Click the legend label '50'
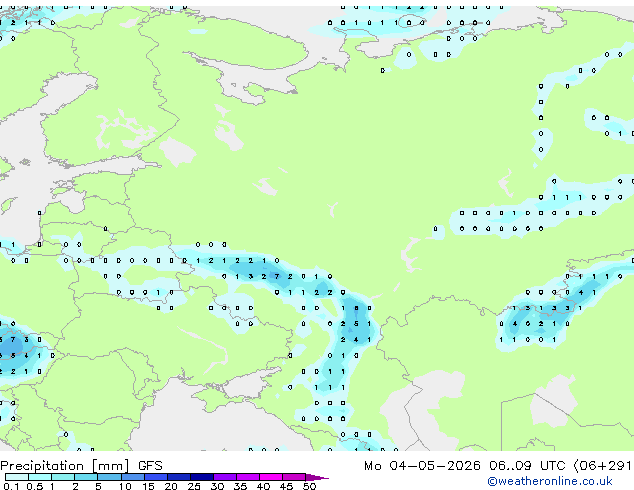 pos(309,486)
